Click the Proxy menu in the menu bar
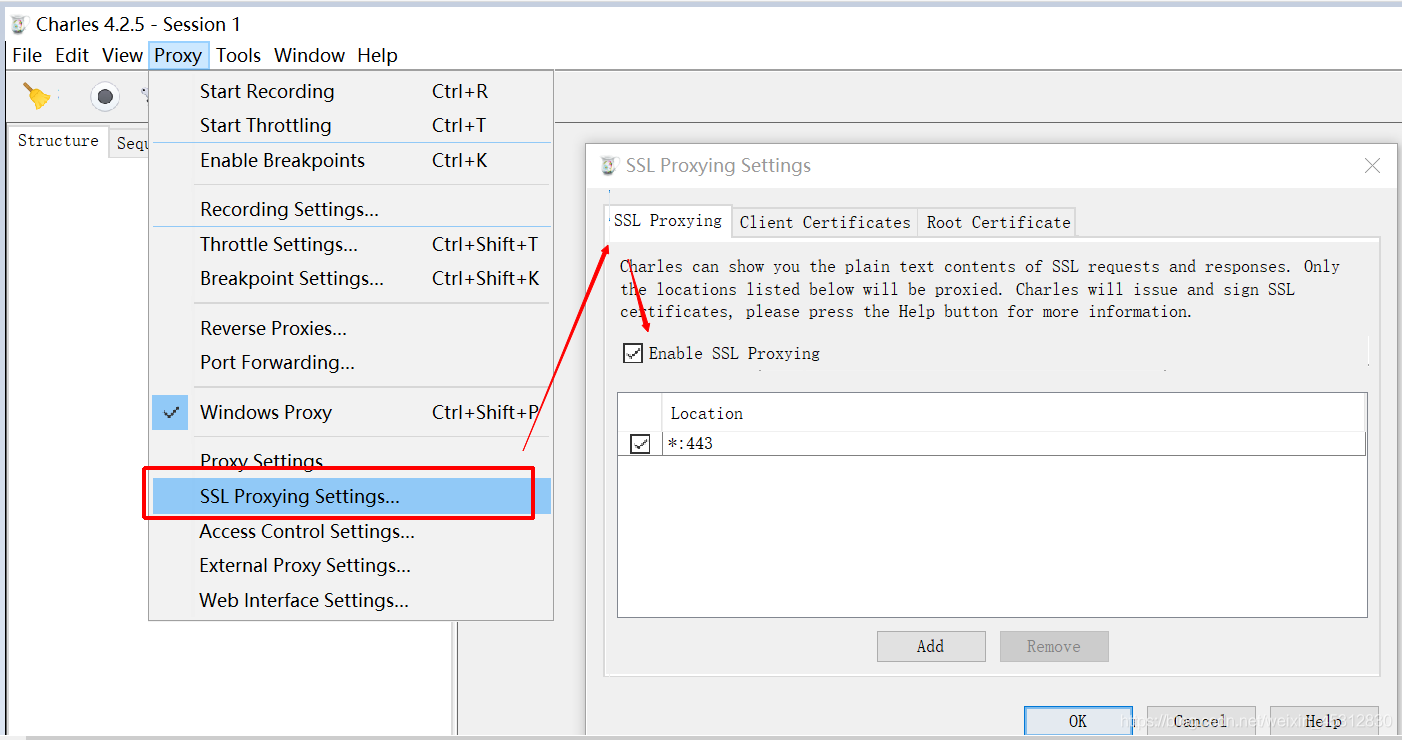This screenshot has height=740, width=1402. (x=178, y=55)
